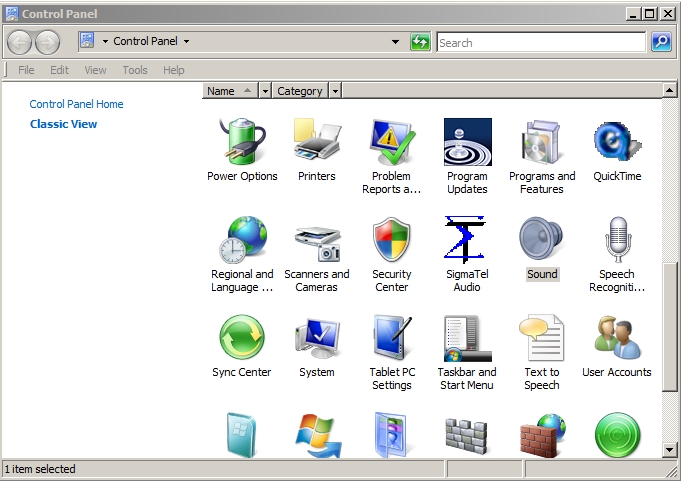Image resolution: width=681 pixels, height=481 pixels.
Task: Open Tablet PC Settings icon
Action: click(391, 337)
